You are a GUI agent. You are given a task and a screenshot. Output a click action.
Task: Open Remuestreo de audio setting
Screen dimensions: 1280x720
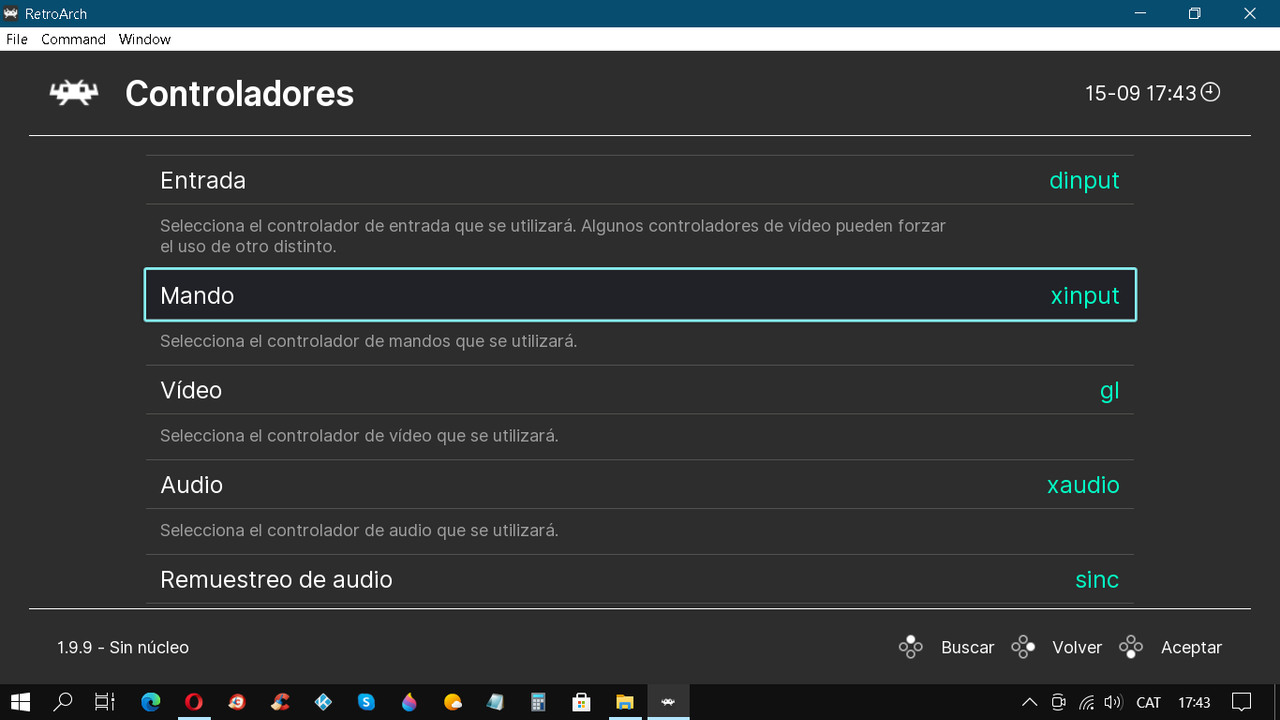click(640, 580)
